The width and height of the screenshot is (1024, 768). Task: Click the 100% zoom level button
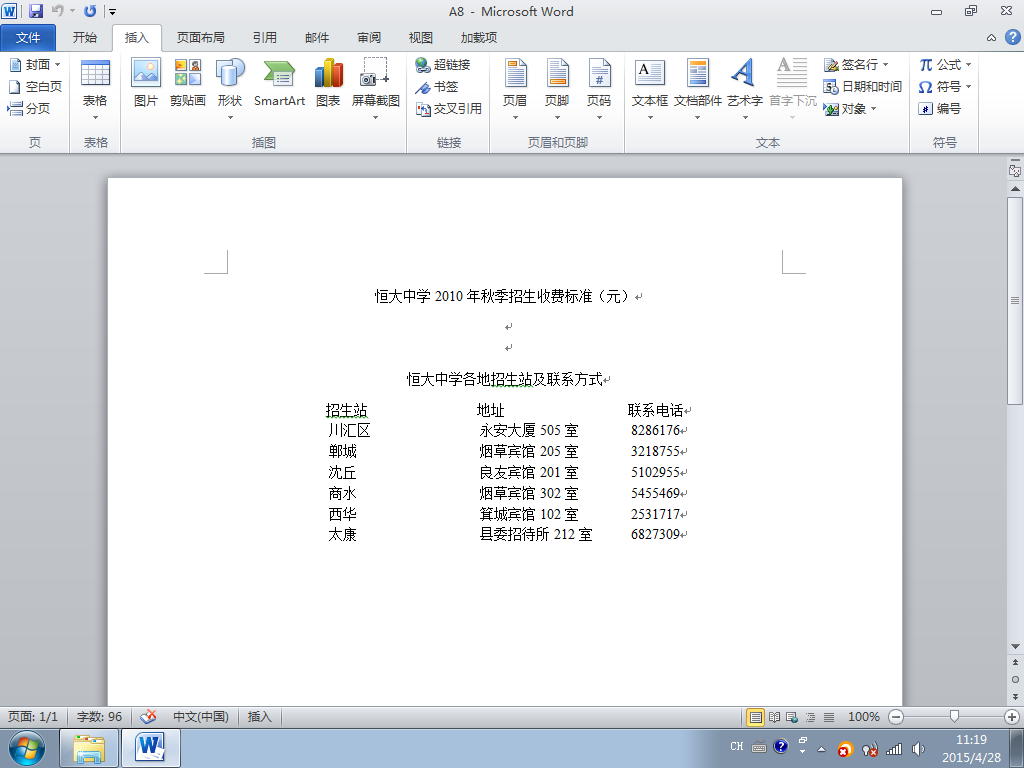(x=863, y=717)
